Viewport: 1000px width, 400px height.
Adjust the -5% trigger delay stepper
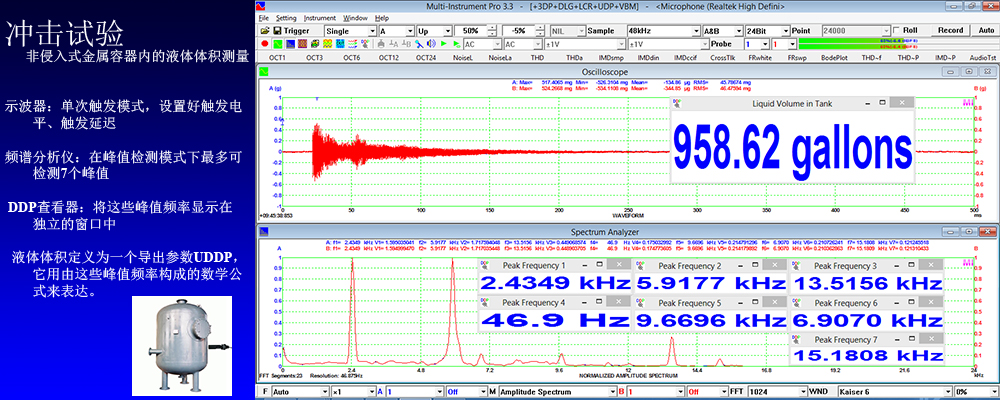[540, 31]
